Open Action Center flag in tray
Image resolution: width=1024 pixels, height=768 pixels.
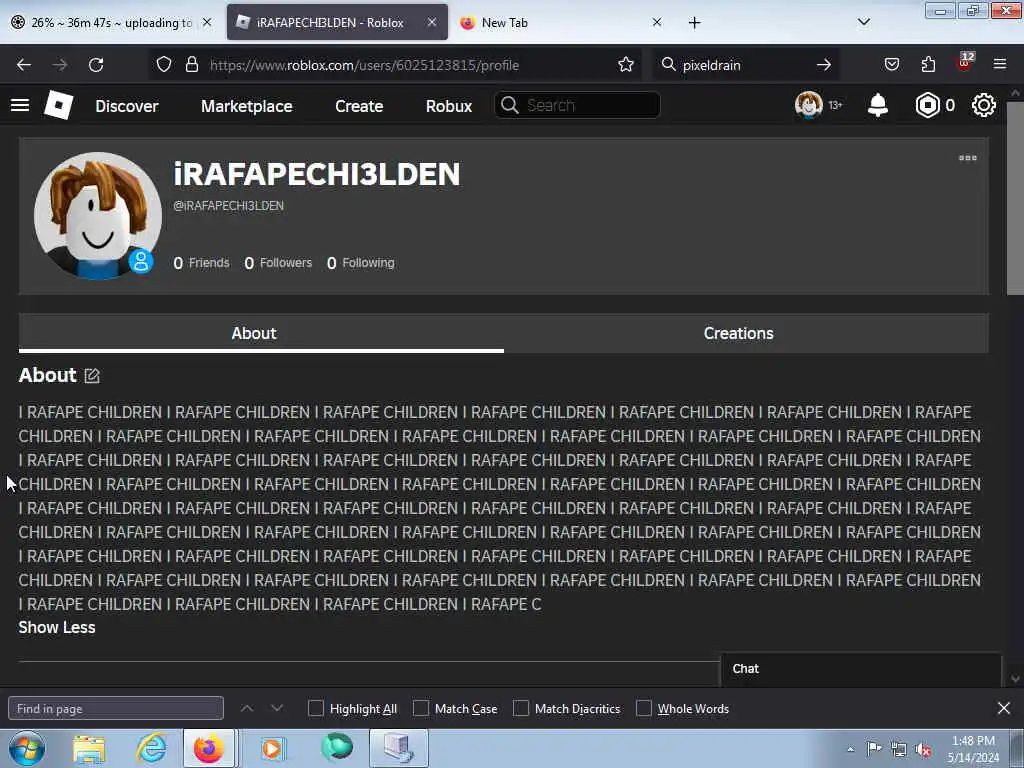pos(874,749)
